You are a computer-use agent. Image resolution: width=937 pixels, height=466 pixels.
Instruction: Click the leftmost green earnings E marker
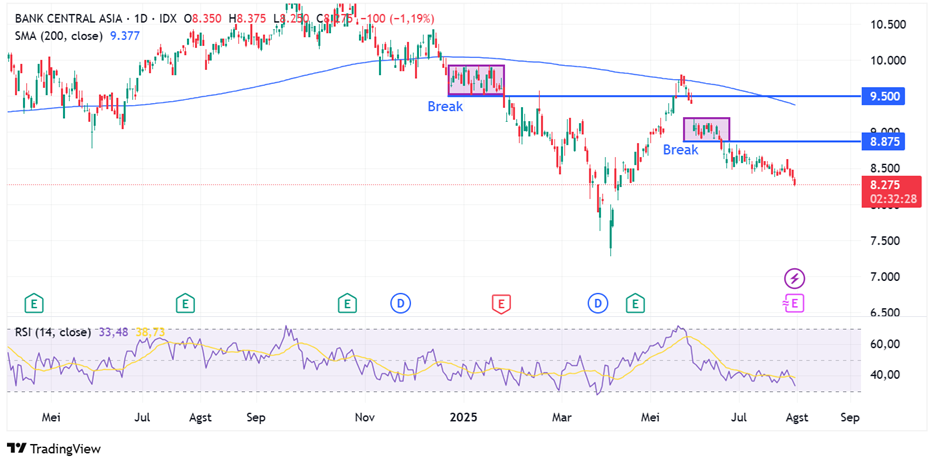click(35, 303)
